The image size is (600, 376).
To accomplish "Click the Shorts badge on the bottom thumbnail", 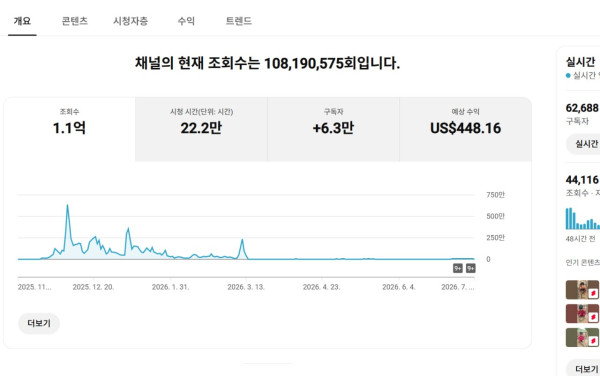I will [x=593, y=341].
